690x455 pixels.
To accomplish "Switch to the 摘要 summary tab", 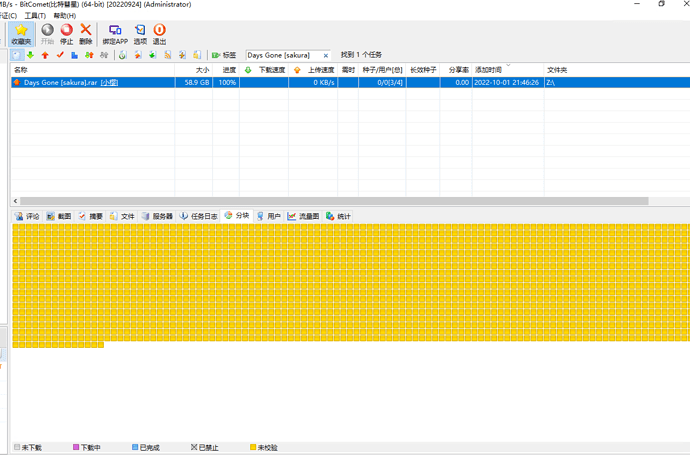I will [x=91, y=216].
